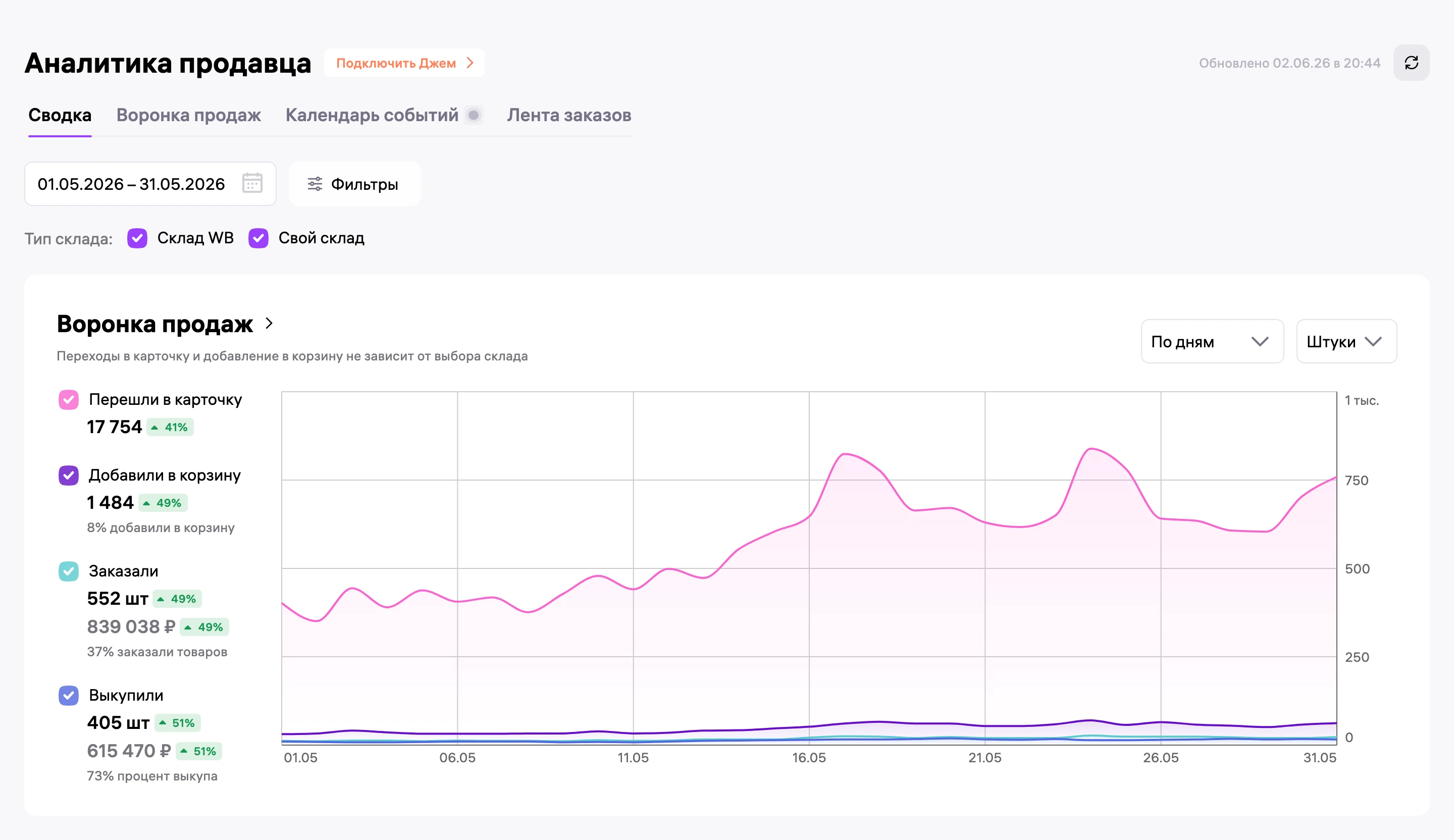Screen dimensions: 1454x840
Task: Switch to the Сводка tab
Action: 60,116
